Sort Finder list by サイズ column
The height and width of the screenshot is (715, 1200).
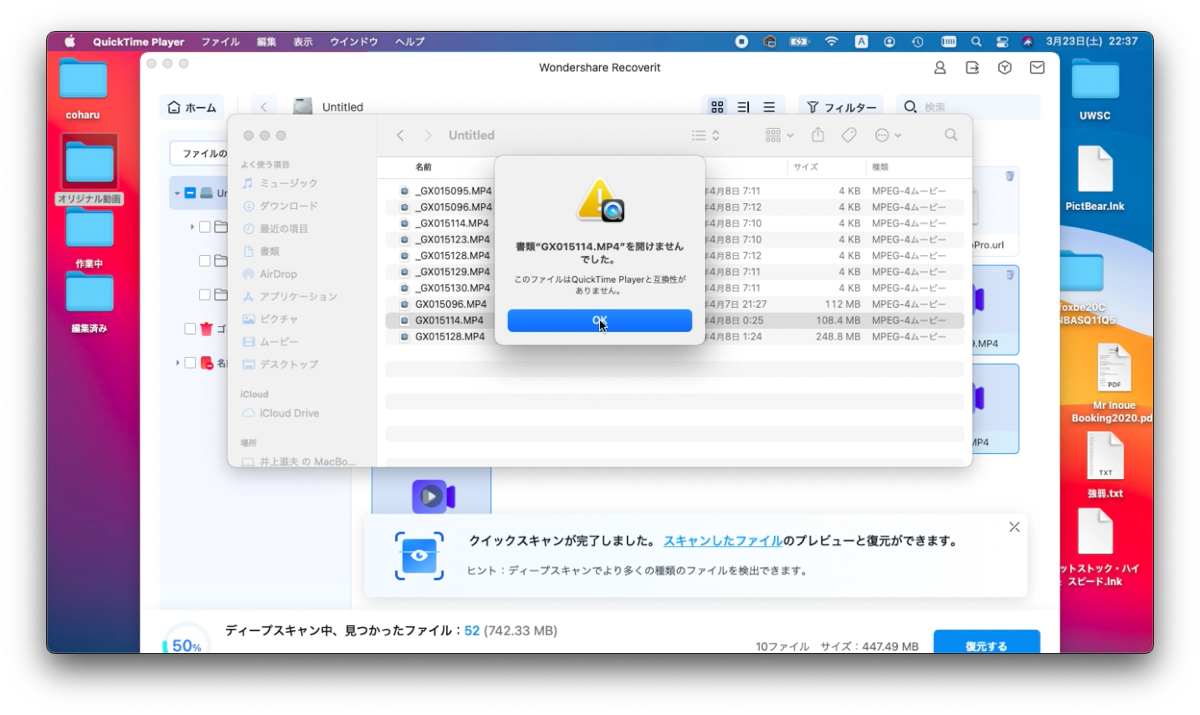tap(806, 167)
